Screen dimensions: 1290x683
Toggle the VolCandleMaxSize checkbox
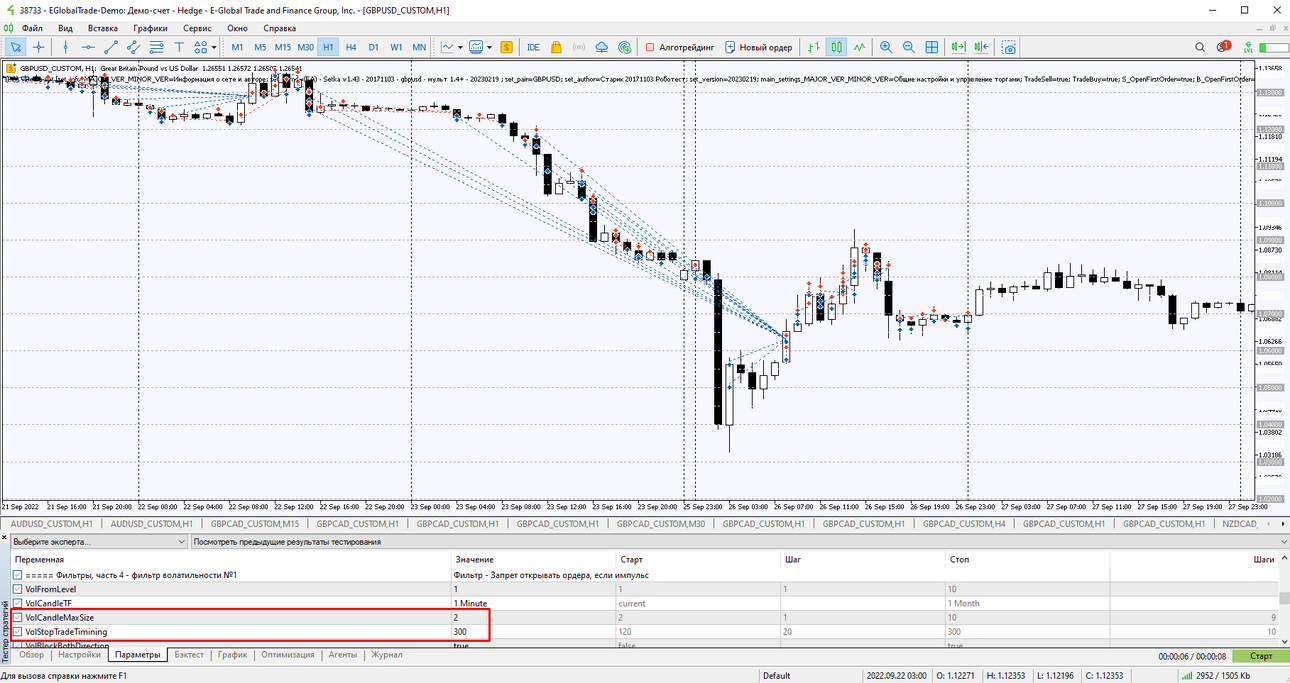[18, 618]
